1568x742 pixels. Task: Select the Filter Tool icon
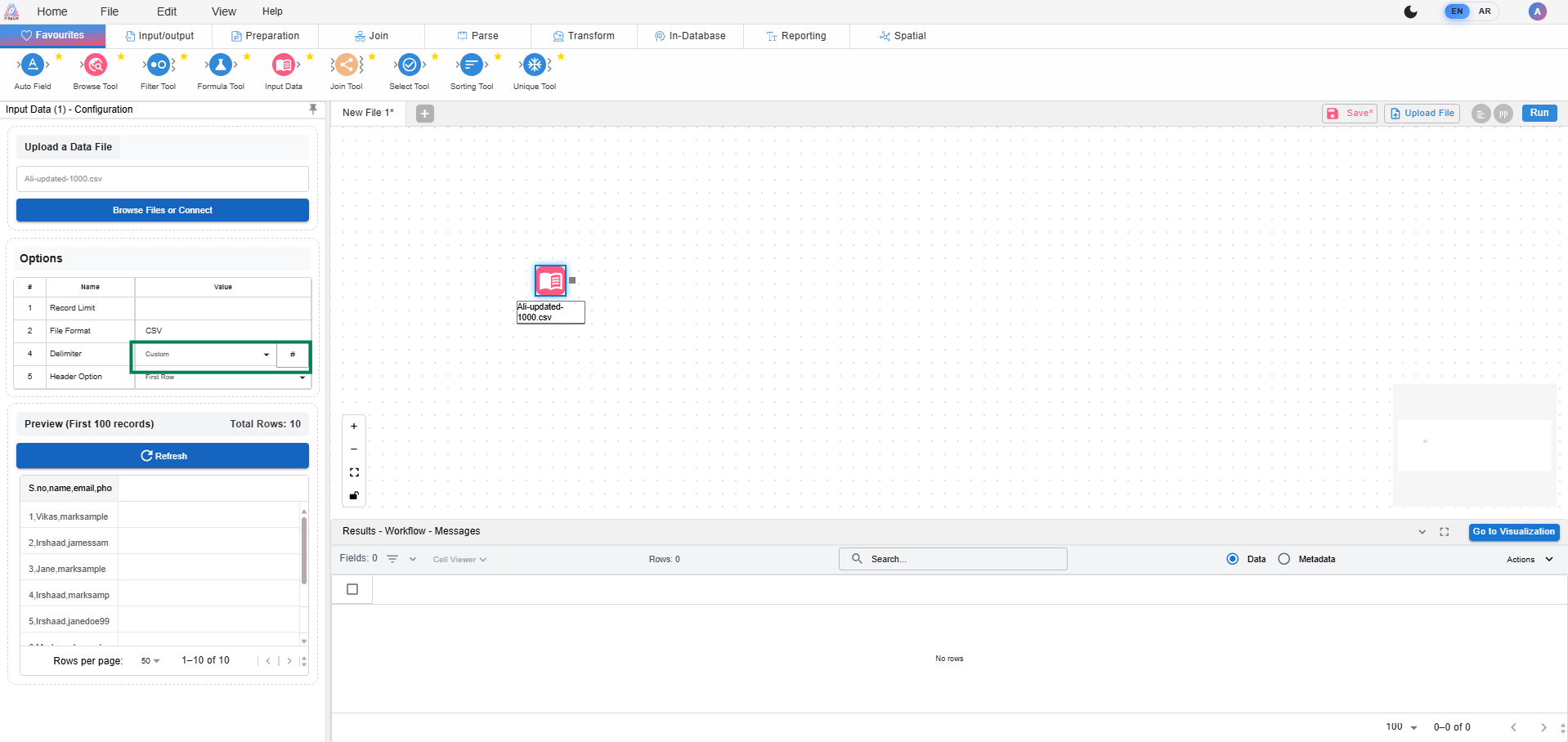(x=159, y=65)
